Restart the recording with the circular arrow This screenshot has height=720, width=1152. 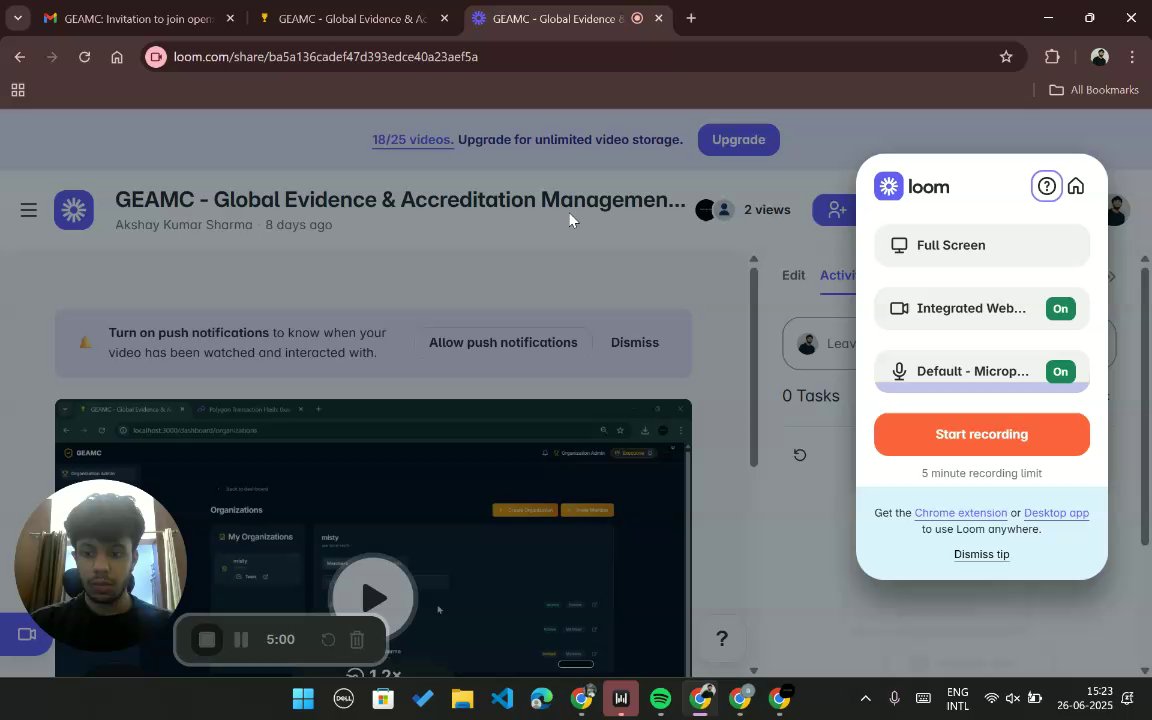point(328,640)
